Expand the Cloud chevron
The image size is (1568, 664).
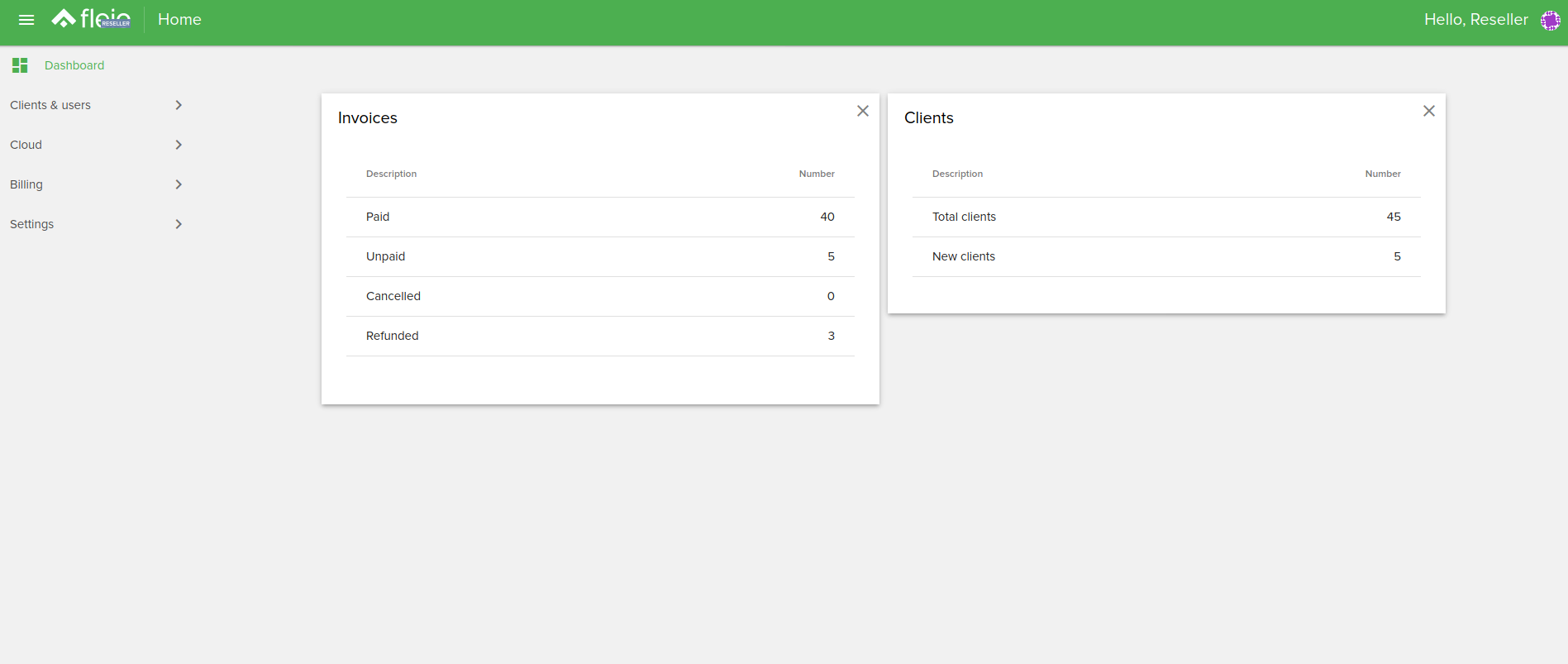(179, 145)
